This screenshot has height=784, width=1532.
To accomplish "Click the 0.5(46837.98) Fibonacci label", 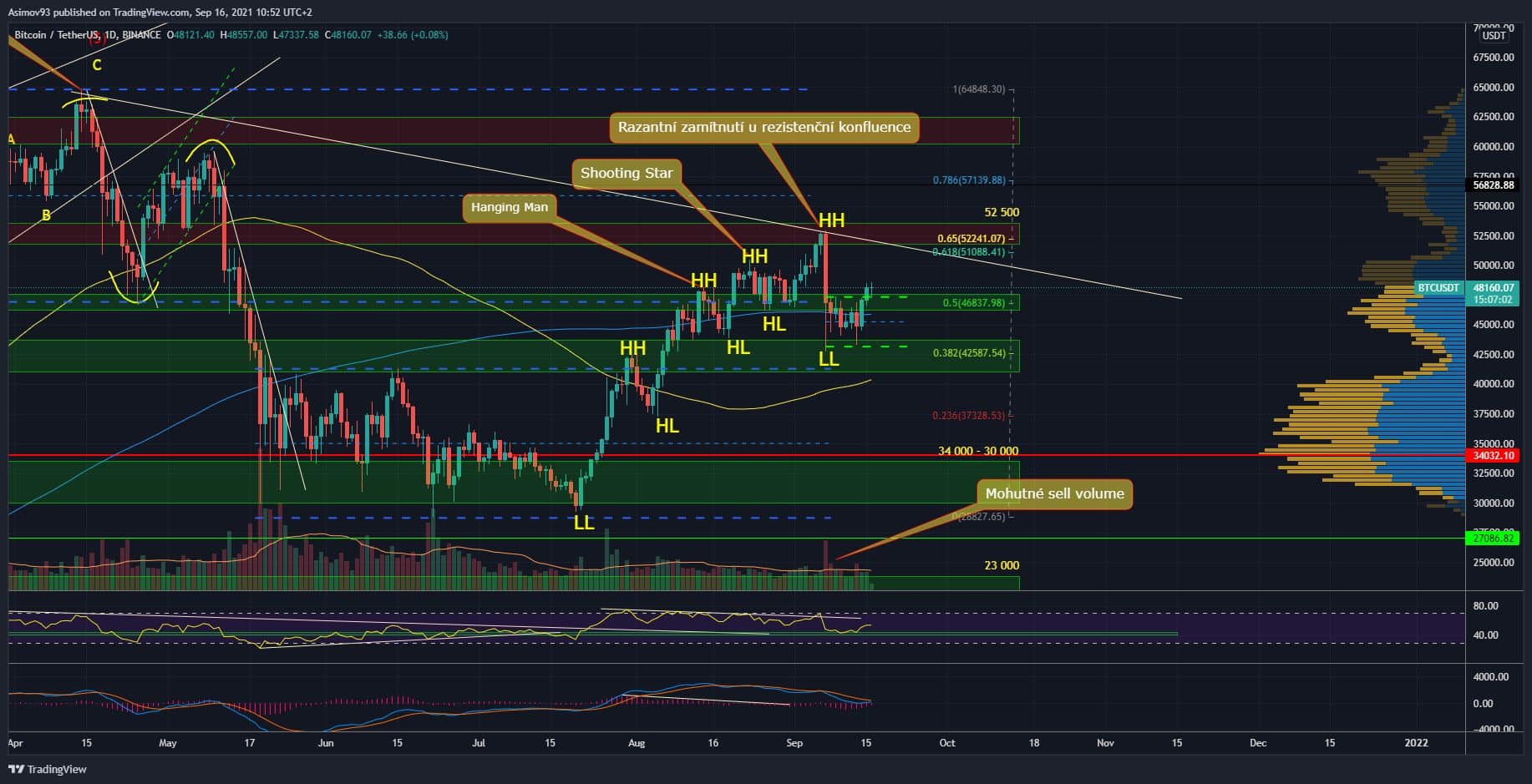I will click(x=973, y=303).
